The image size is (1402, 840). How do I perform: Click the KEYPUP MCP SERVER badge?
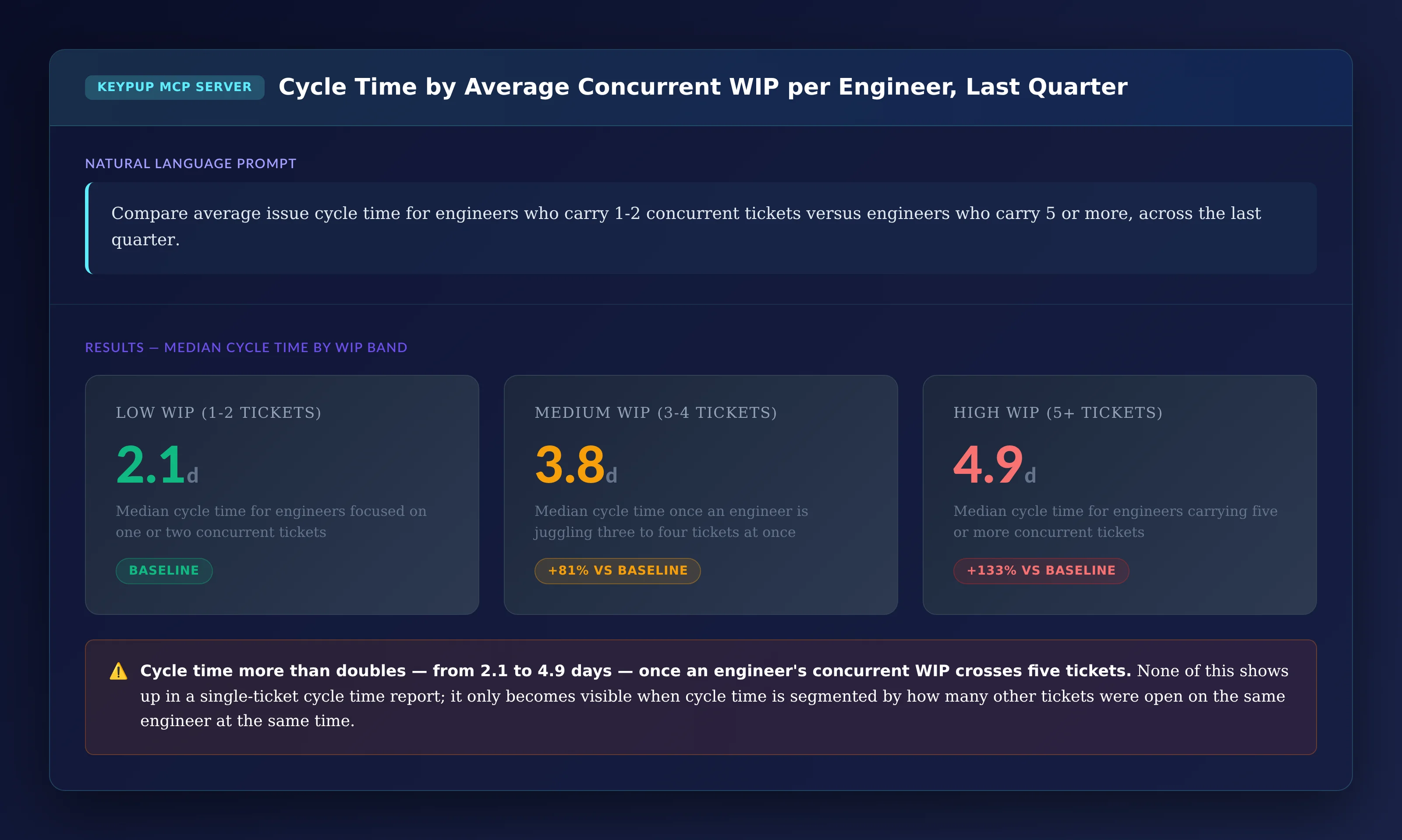pos(174,87)
